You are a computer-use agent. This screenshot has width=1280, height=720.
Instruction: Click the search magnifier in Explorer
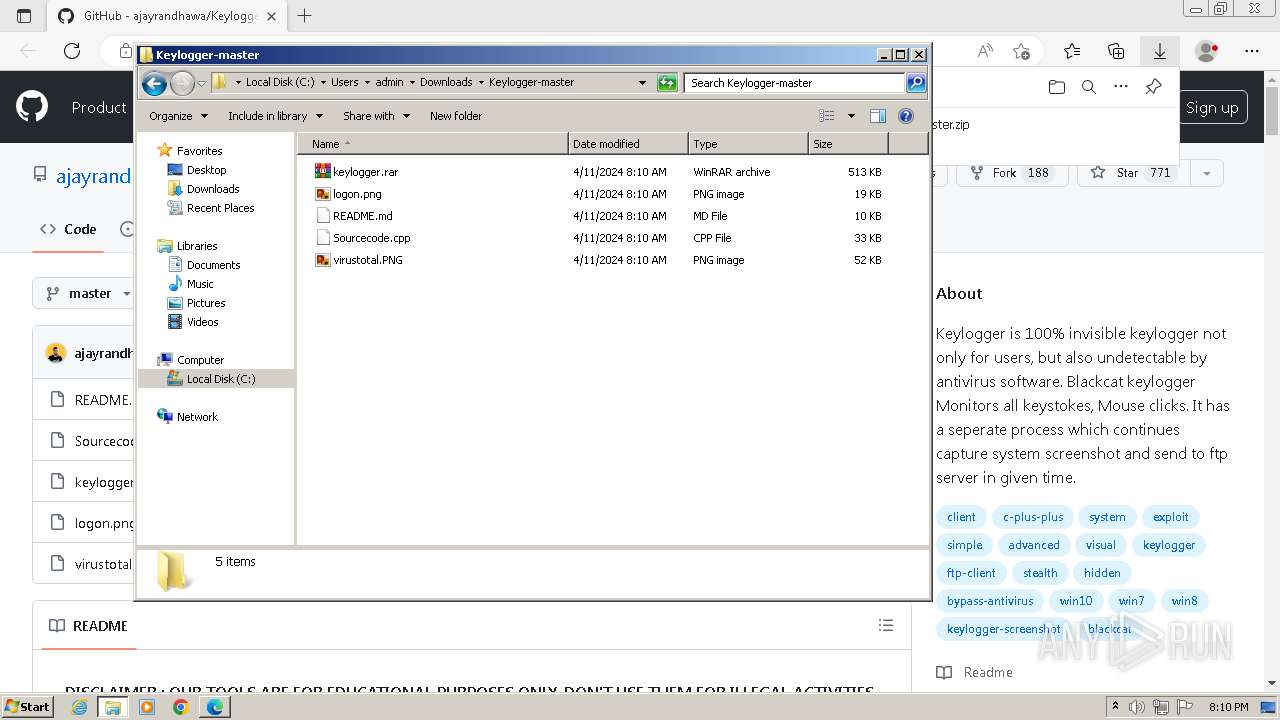(916, 83)
